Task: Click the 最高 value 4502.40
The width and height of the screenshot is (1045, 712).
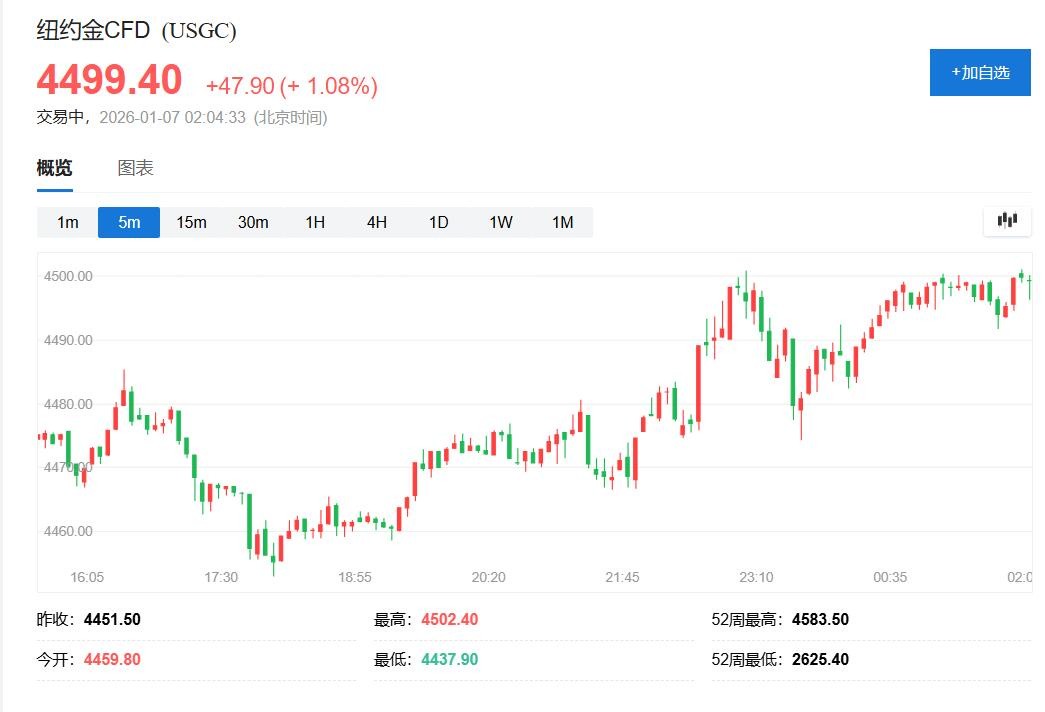Action: [450, 620]
